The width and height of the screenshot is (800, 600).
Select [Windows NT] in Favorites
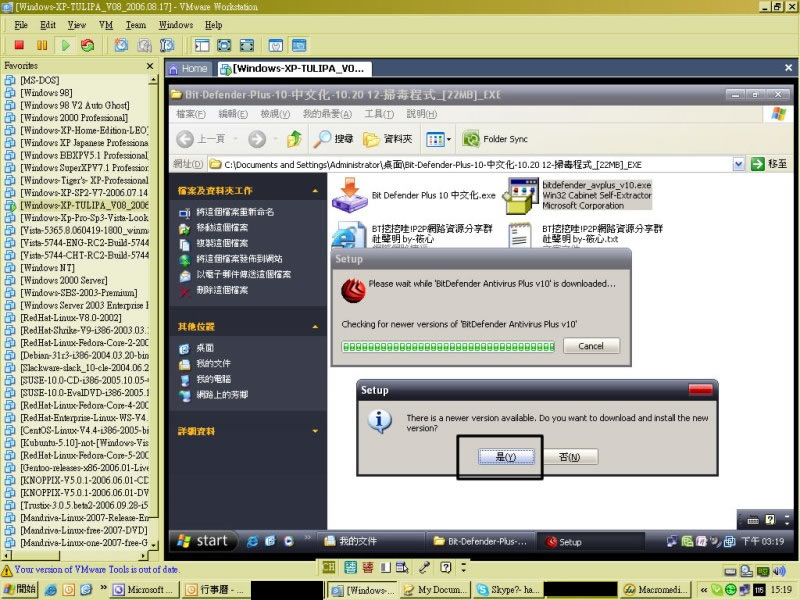(x=47, y=268)
